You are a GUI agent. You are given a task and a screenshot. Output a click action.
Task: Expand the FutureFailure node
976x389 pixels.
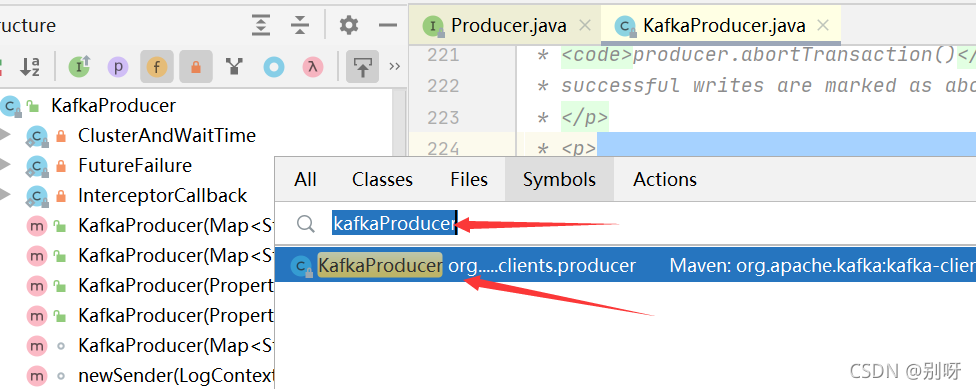pos(5,164)
